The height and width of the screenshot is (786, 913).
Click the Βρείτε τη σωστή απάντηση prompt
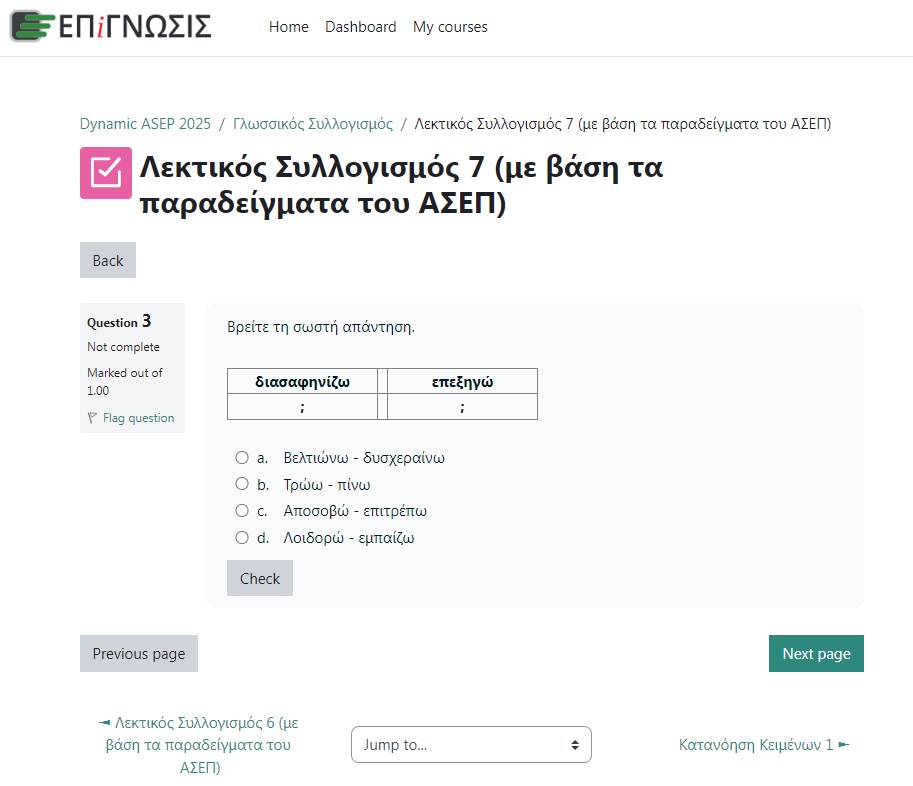point(321,327)
